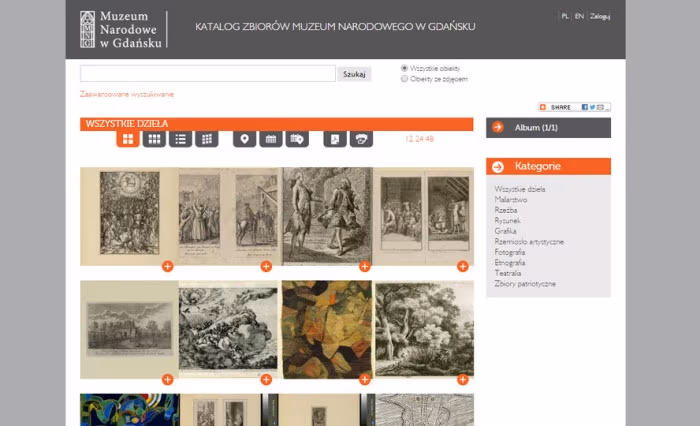
Task: Open the Malarstwo category
Action: click(x=511, y=200)
